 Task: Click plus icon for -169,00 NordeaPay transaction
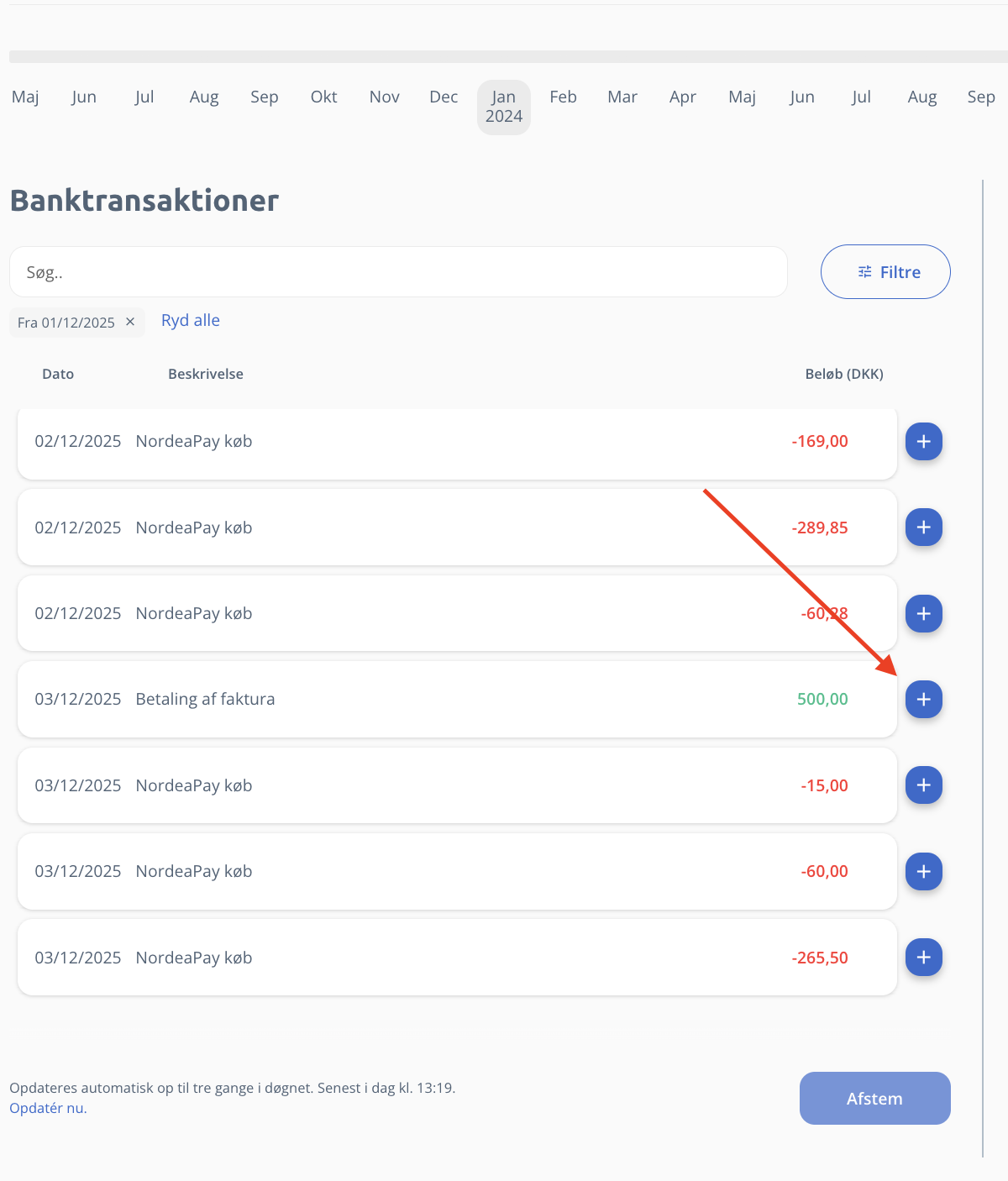coord(923,442)
